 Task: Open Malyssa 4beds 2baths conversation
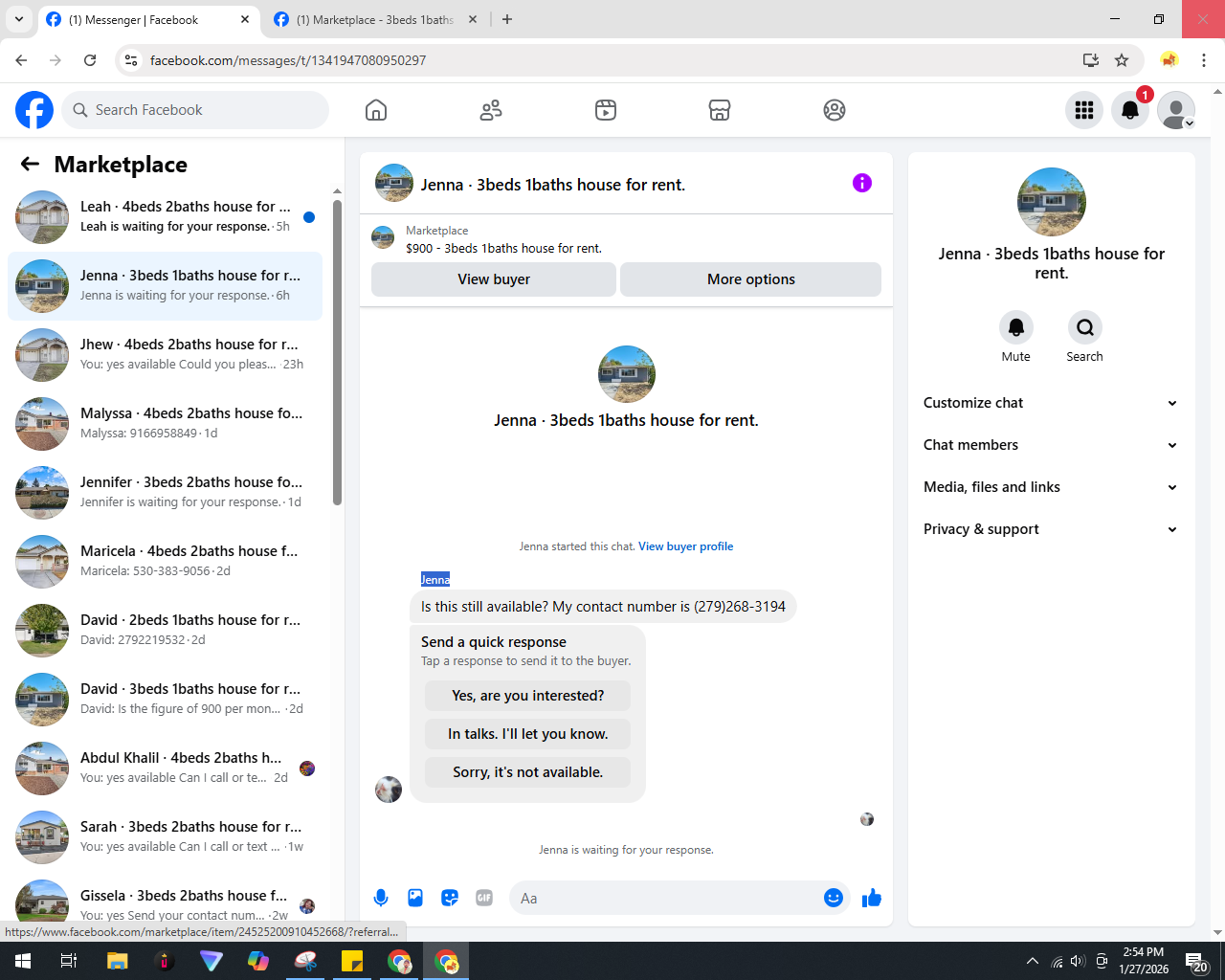tap(165, 424)
